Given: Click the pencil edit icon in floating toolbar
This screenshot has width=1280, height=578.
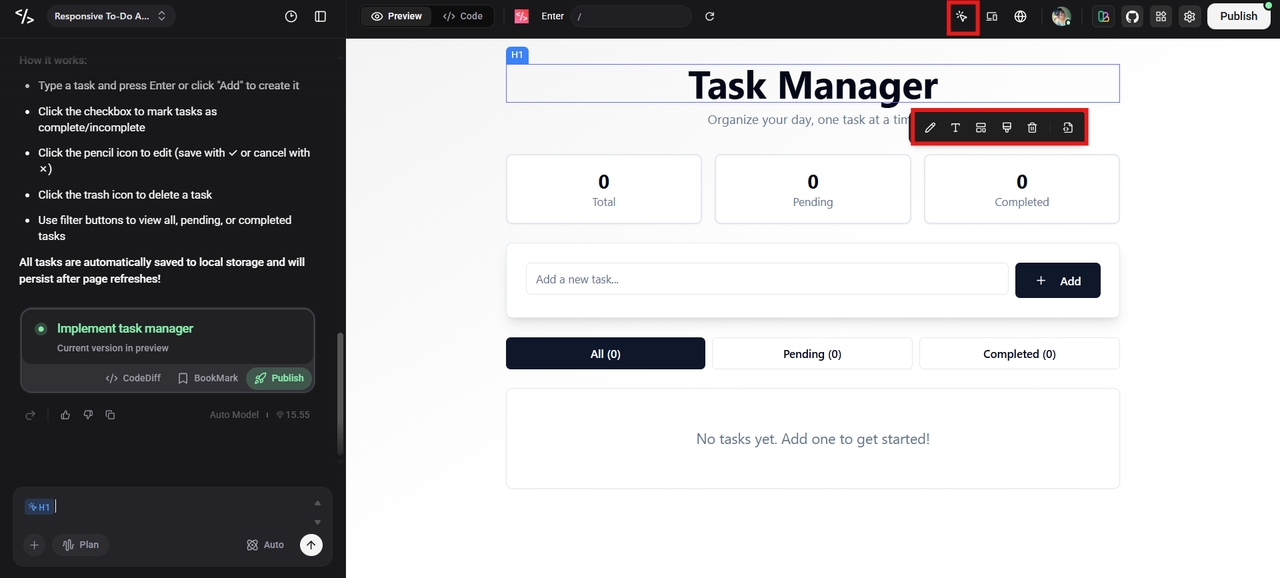Looking at the screenshot, I should click(930, 128).
